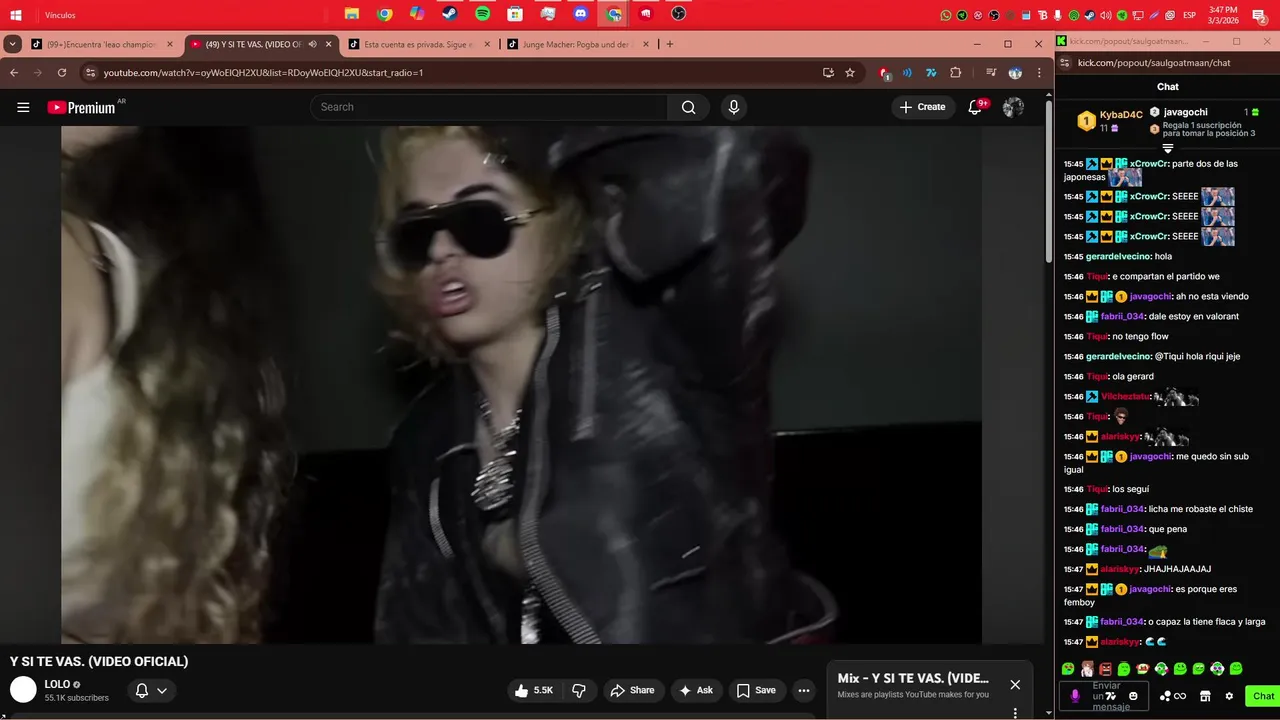Focus the YouTube search field
This screenshot has width=1280, height=720.
(489, 107)
